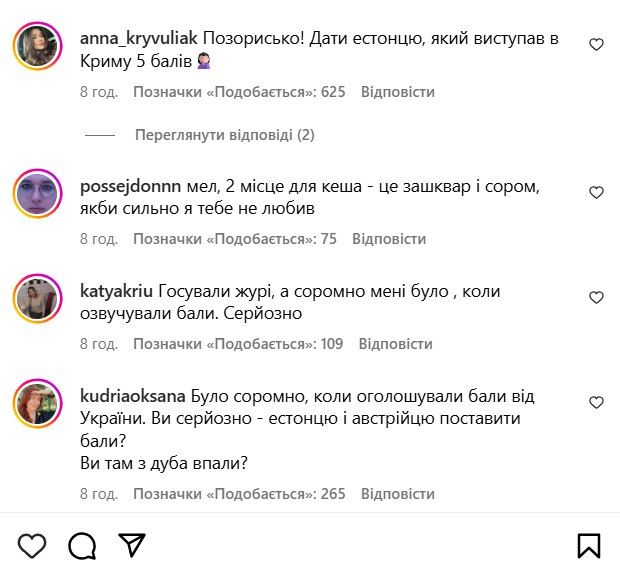Share the post with the paper plane icon
This screenshot has width=620, height=581.
point(132,545)
